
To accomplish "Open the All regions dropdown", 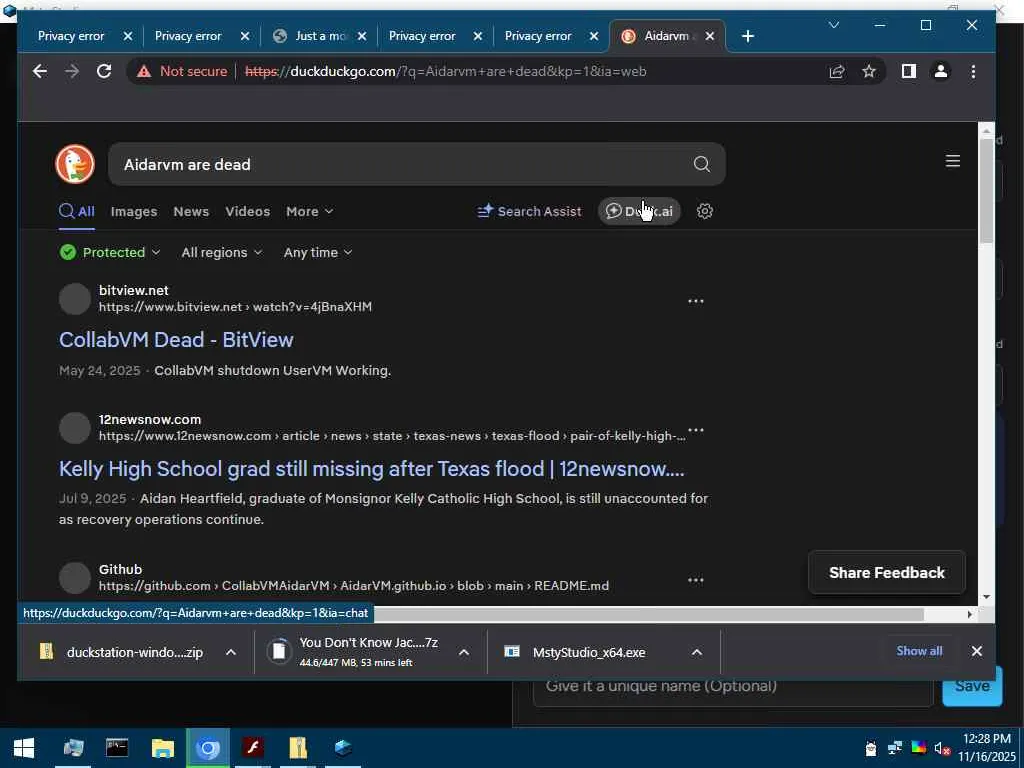I will pos(222,252).
